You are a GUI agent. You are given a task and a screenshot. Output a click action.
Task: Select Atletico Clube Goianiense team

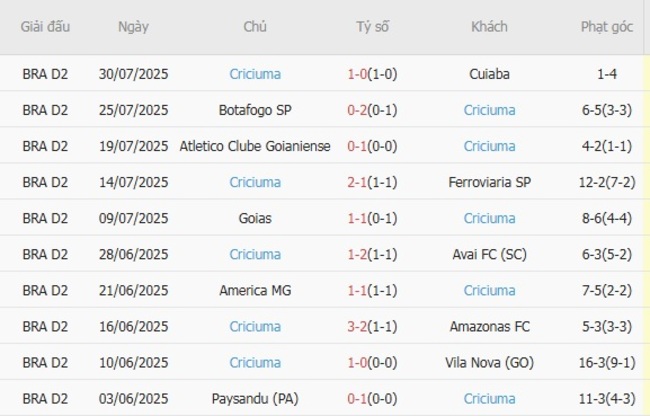(254, 146)
